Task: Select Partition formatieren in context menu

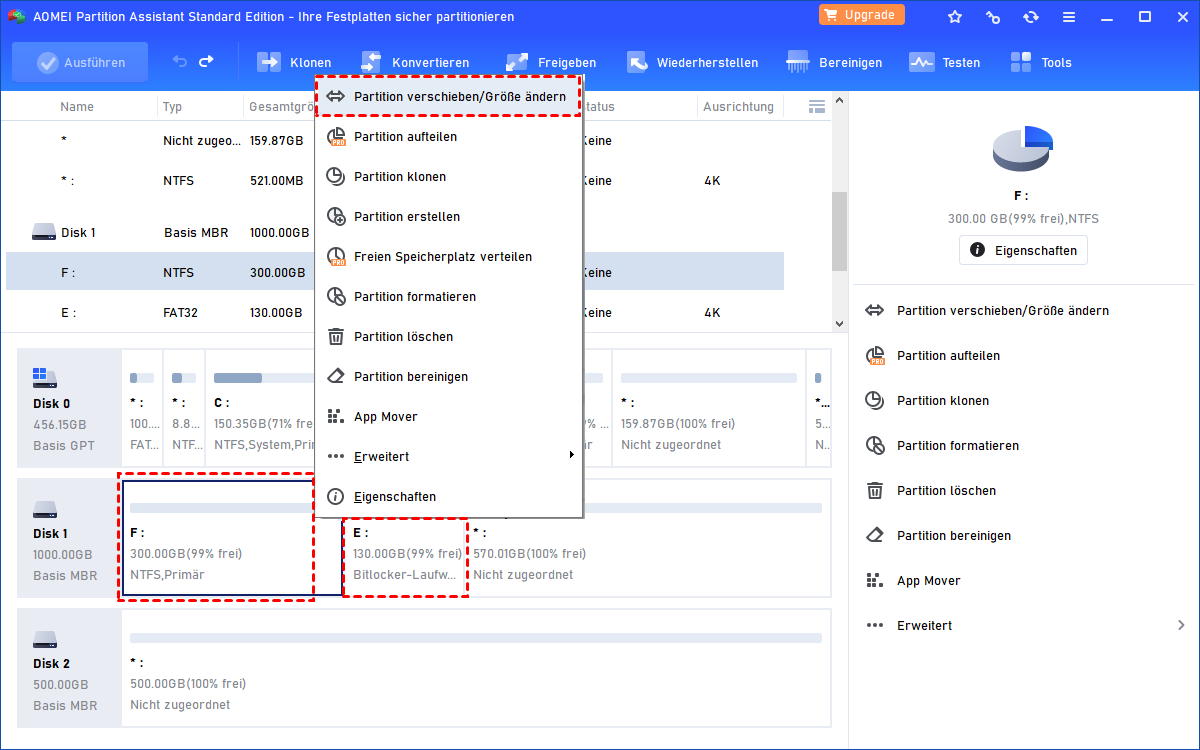Action: pos(448,297)
